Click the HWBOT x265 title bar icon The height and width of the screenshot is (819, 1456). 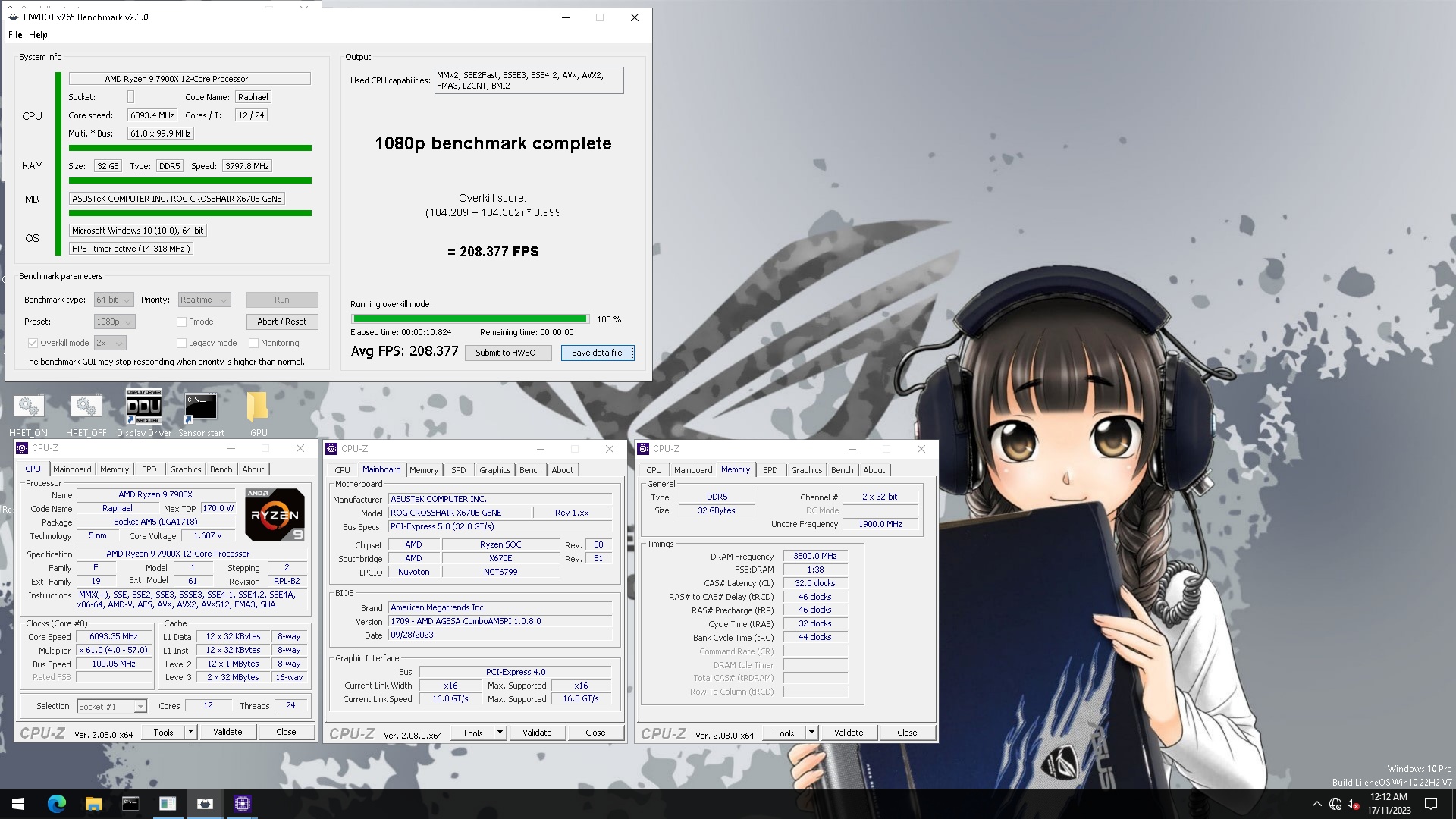coord(14,17)
